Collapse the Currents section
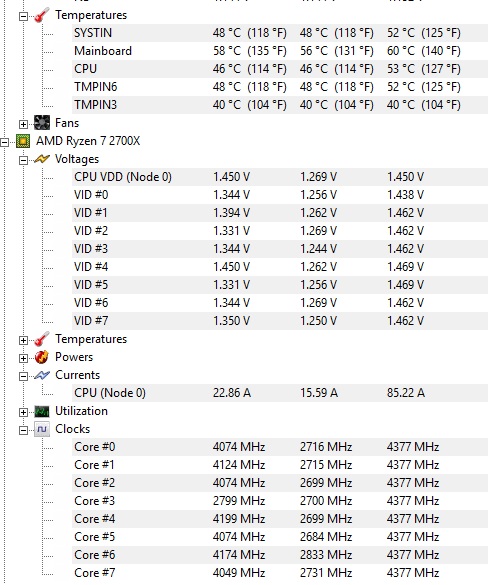This screenshot has height=585, width=488. click(23, 376)
